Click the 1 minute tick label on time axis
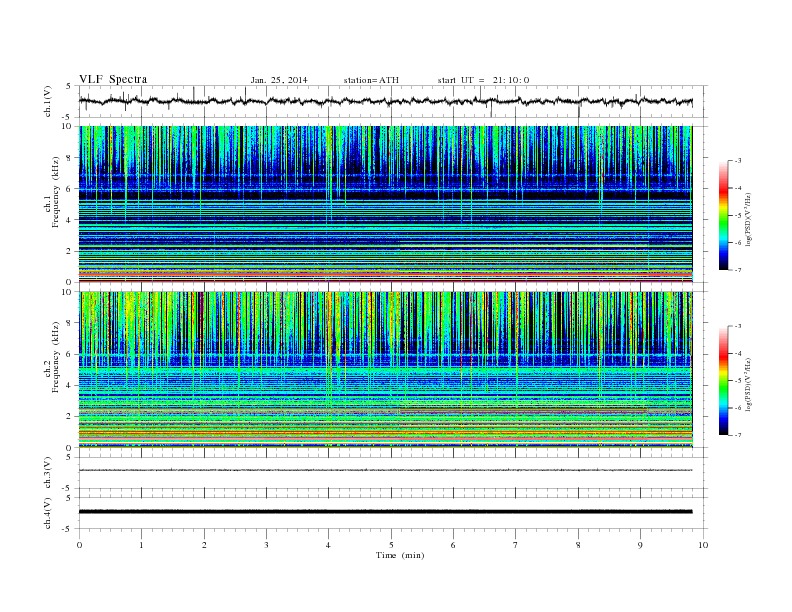 click(141, 545)
